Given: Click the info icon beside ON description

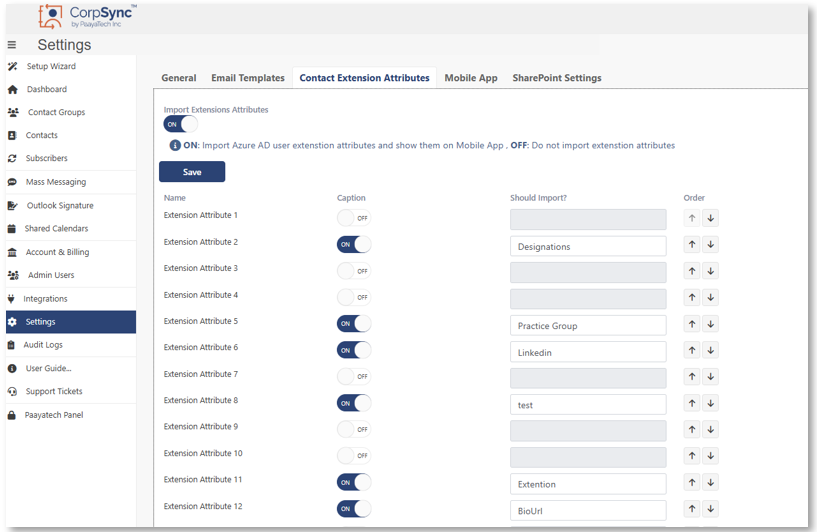Looking at the screenshot, I should (176, 145).
